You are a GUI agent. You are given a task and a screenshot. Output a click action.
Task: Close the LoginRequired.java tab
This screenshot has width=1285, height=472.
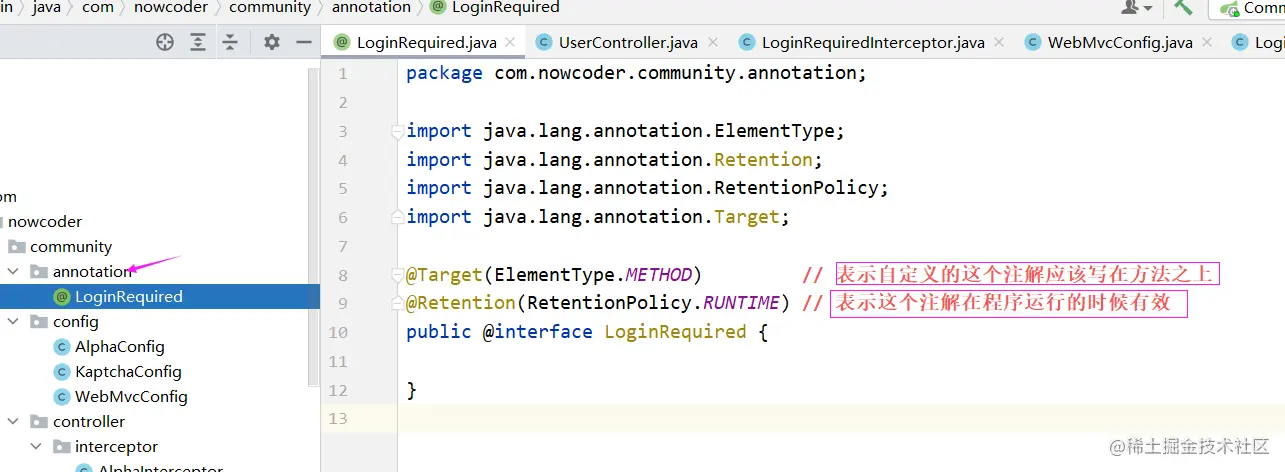pos(511,42)
